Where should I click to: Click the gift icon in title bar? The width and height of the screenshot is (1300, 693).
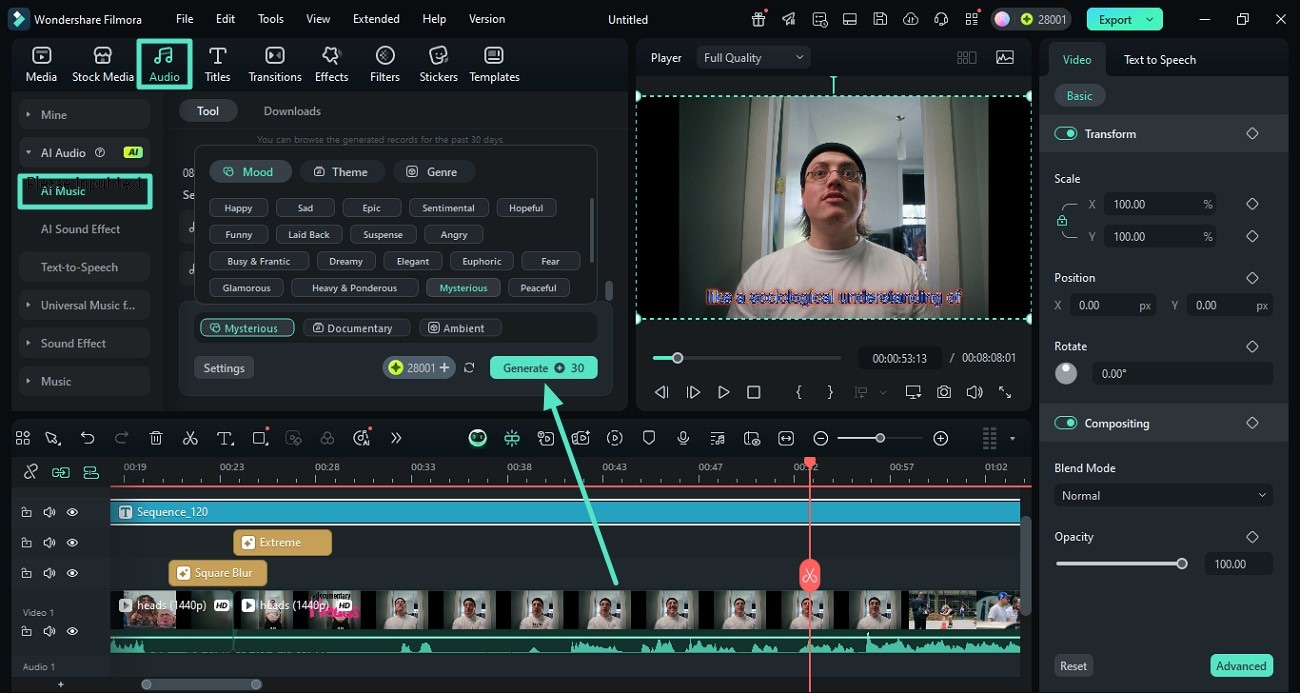tap(759, 19)
